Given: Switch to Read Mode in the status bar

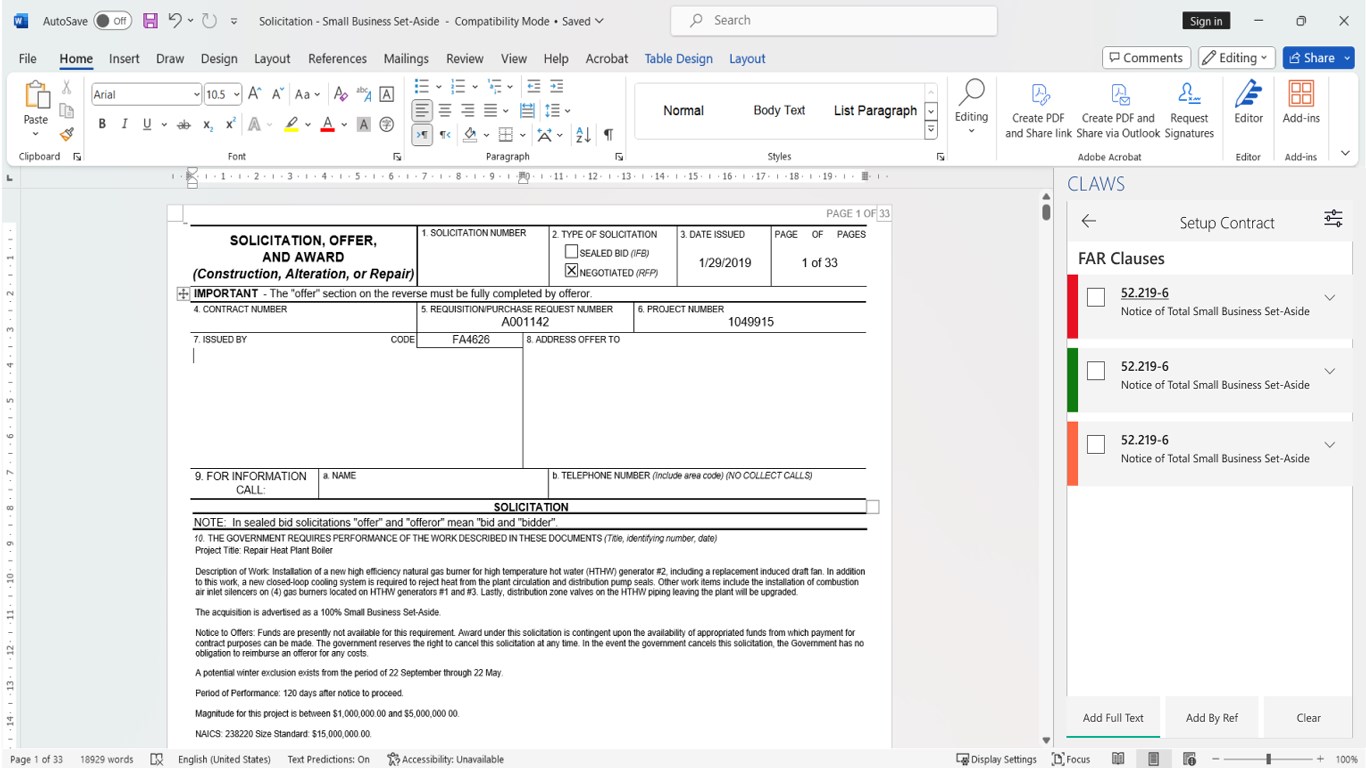Looking at the screenshot, I should coord(1118,759).
